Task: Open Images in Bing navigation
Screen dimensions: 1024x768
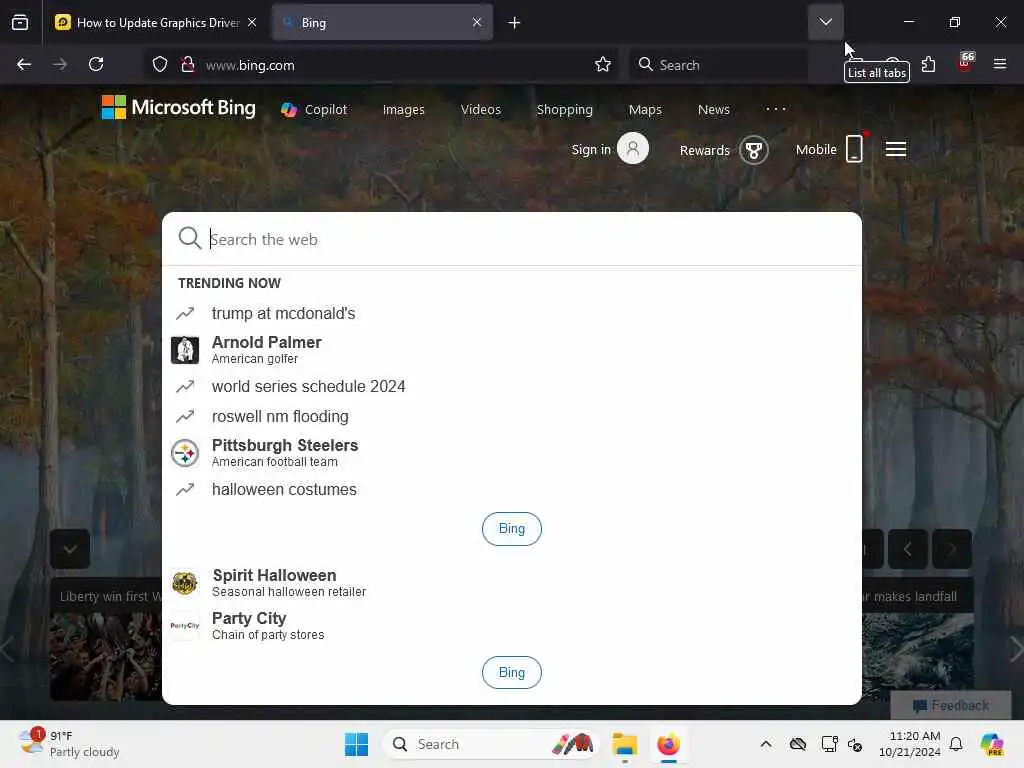Action: 404,110
